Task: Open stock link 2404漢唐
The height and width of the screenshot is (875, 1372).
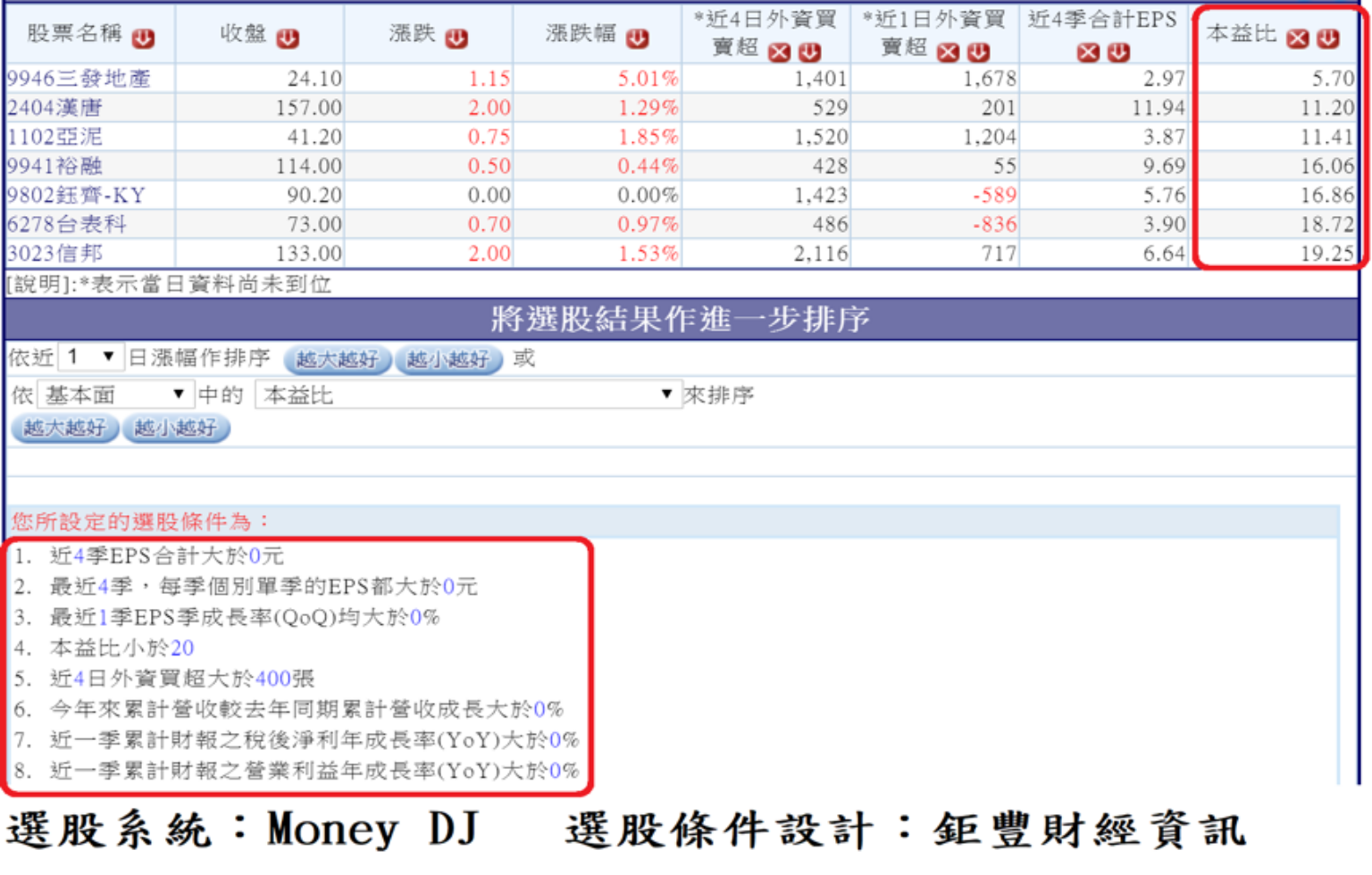Action: [x=54, y=108]
